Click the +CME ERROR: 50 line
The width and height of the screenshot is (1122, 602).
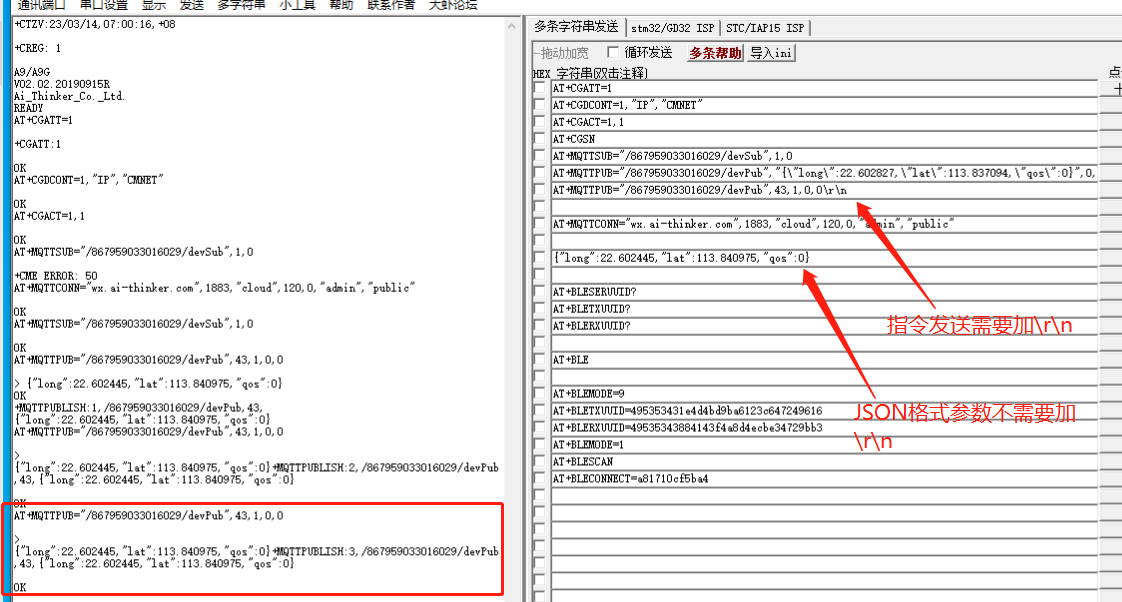pyautogui.click(x=56, y=276)
